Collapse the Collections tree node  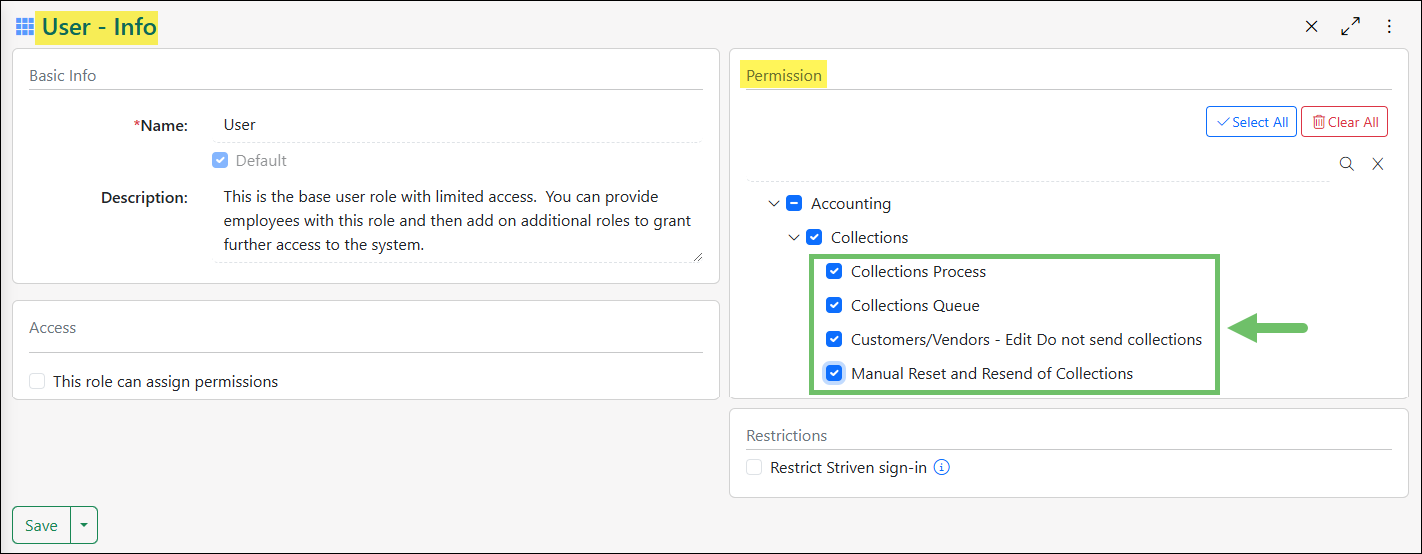(x=794, y=238)
